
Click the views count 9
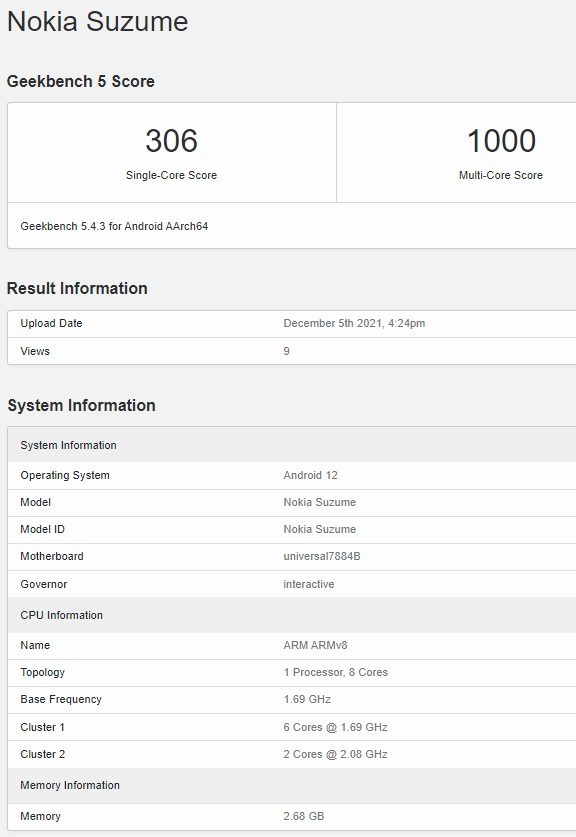(x=287, y=351)
